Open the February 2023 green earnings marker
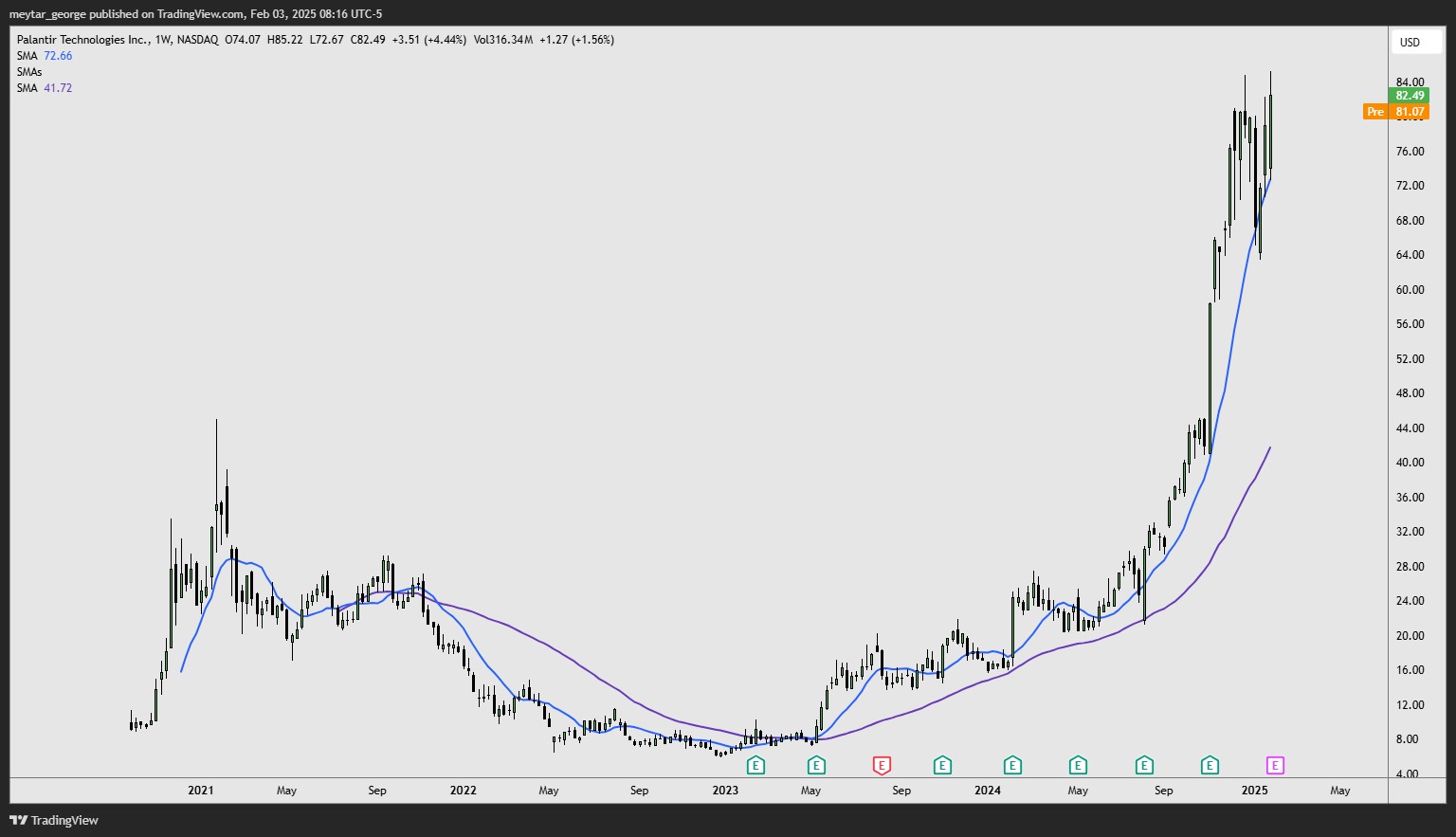 point(755,765)
